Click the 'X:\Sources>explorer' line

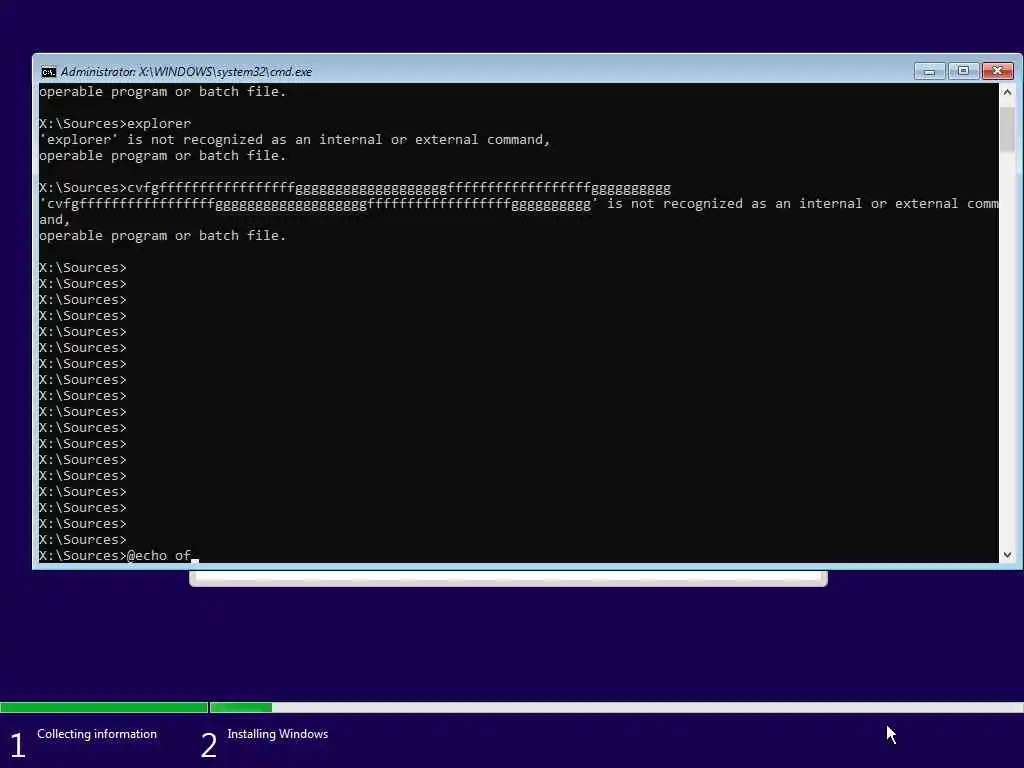(x=115, y=123)
